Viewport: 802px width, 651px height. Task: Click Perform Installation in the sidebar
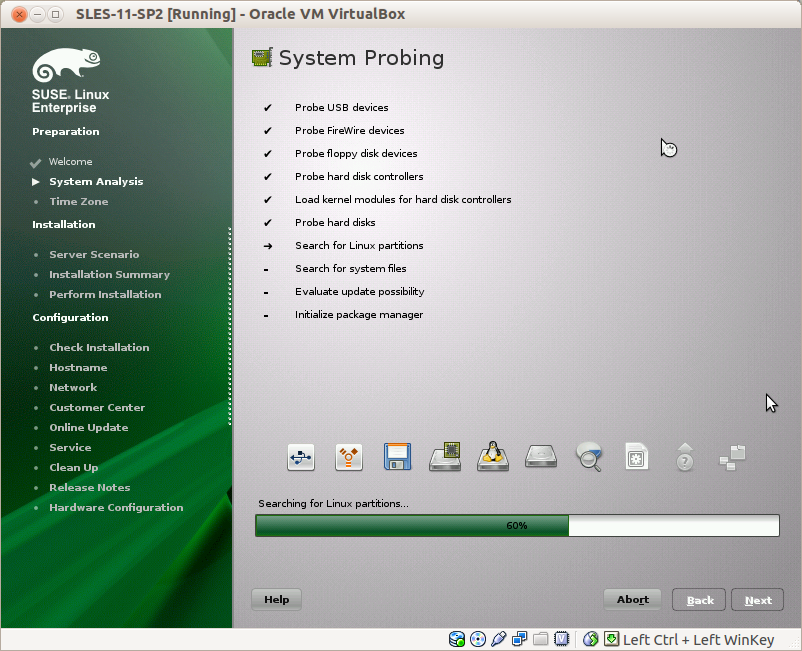coord(105,295)
